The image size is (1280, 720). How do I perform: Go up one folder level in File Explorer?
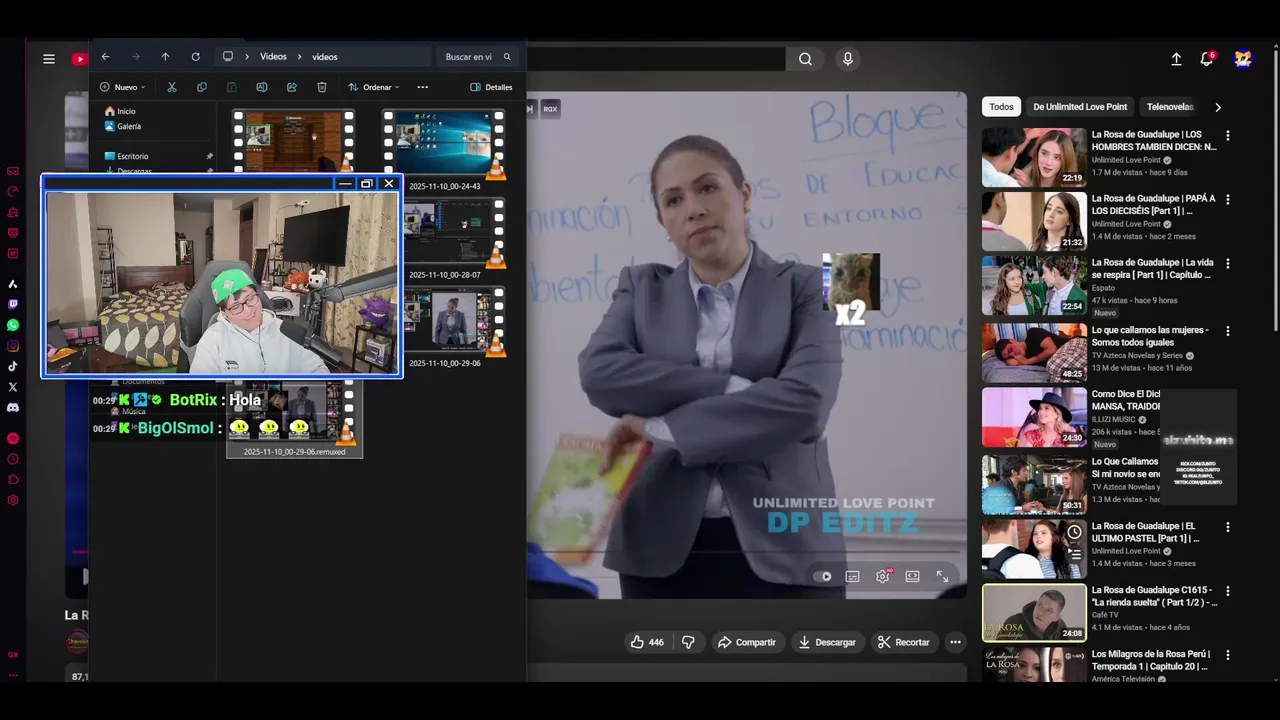pos(166,57)
